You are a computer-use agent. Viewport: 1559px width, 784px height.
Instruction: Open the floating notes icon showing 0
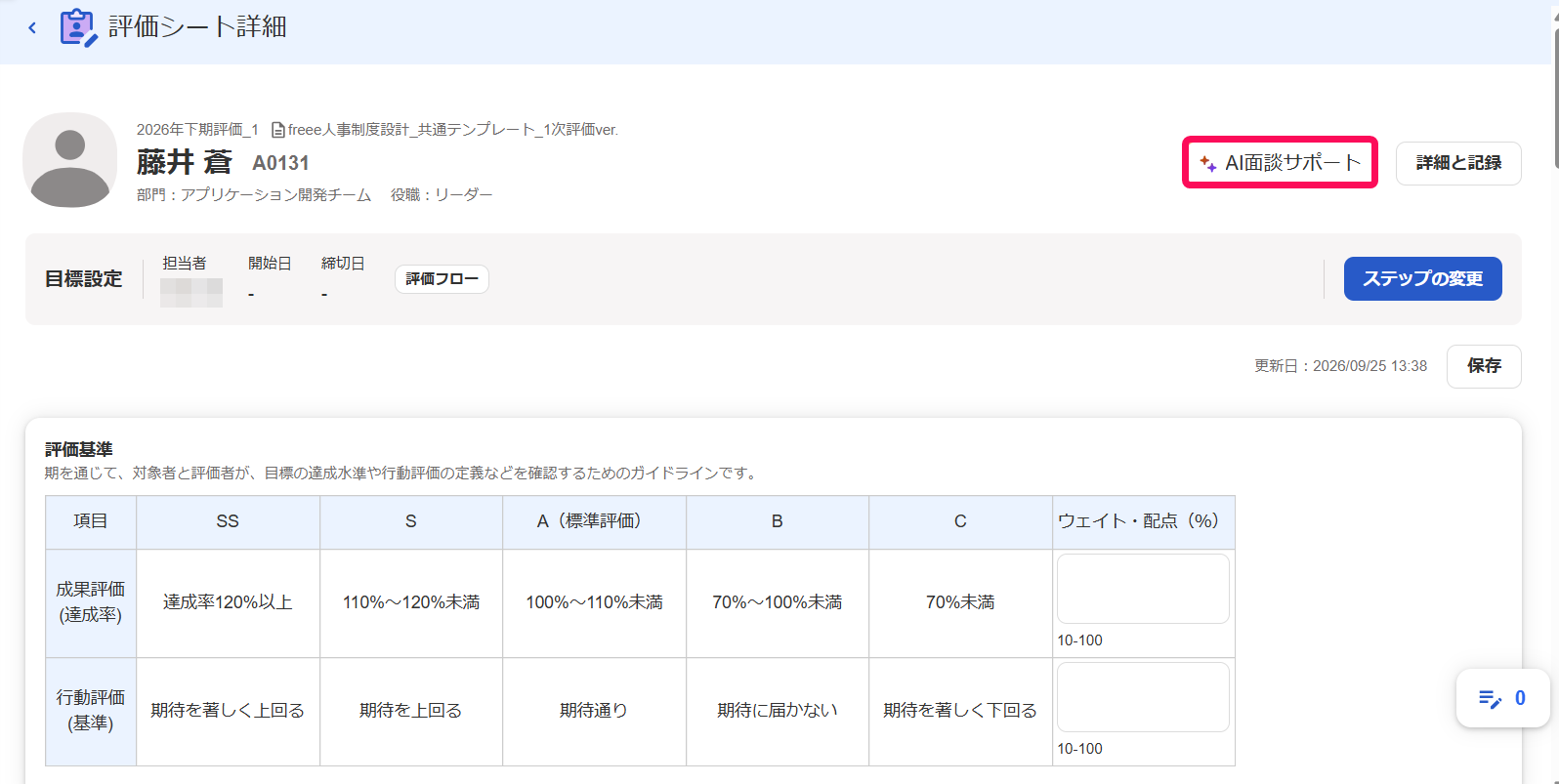tap(1502, 698)
